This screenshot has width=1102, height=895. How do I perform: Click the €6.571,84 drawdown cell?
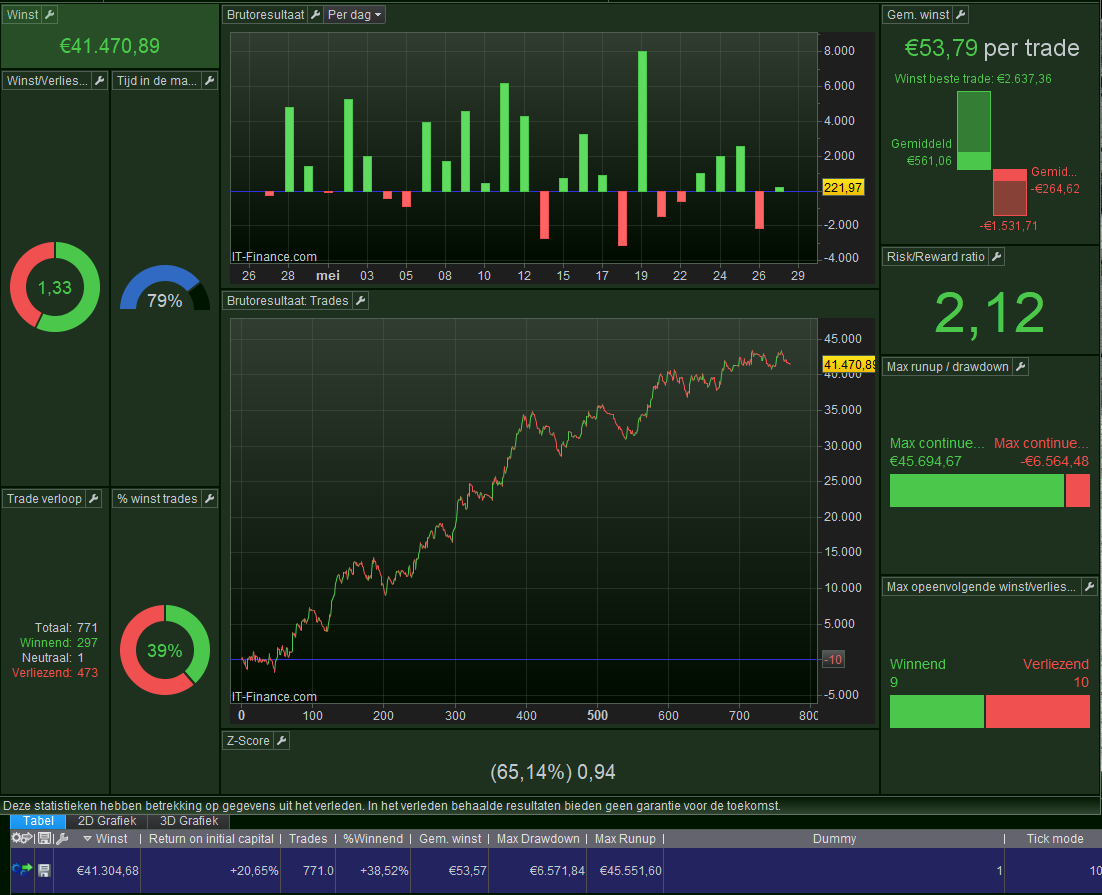click(x=538, y=870)
